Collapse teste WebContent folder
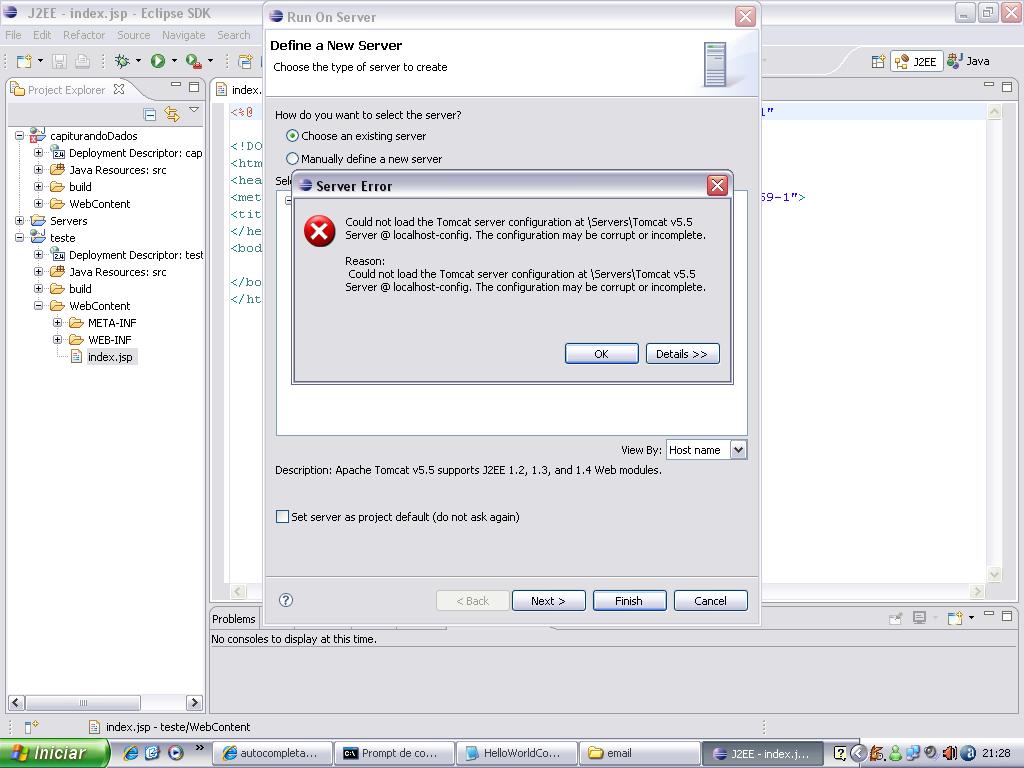 (x=39, y=306)
